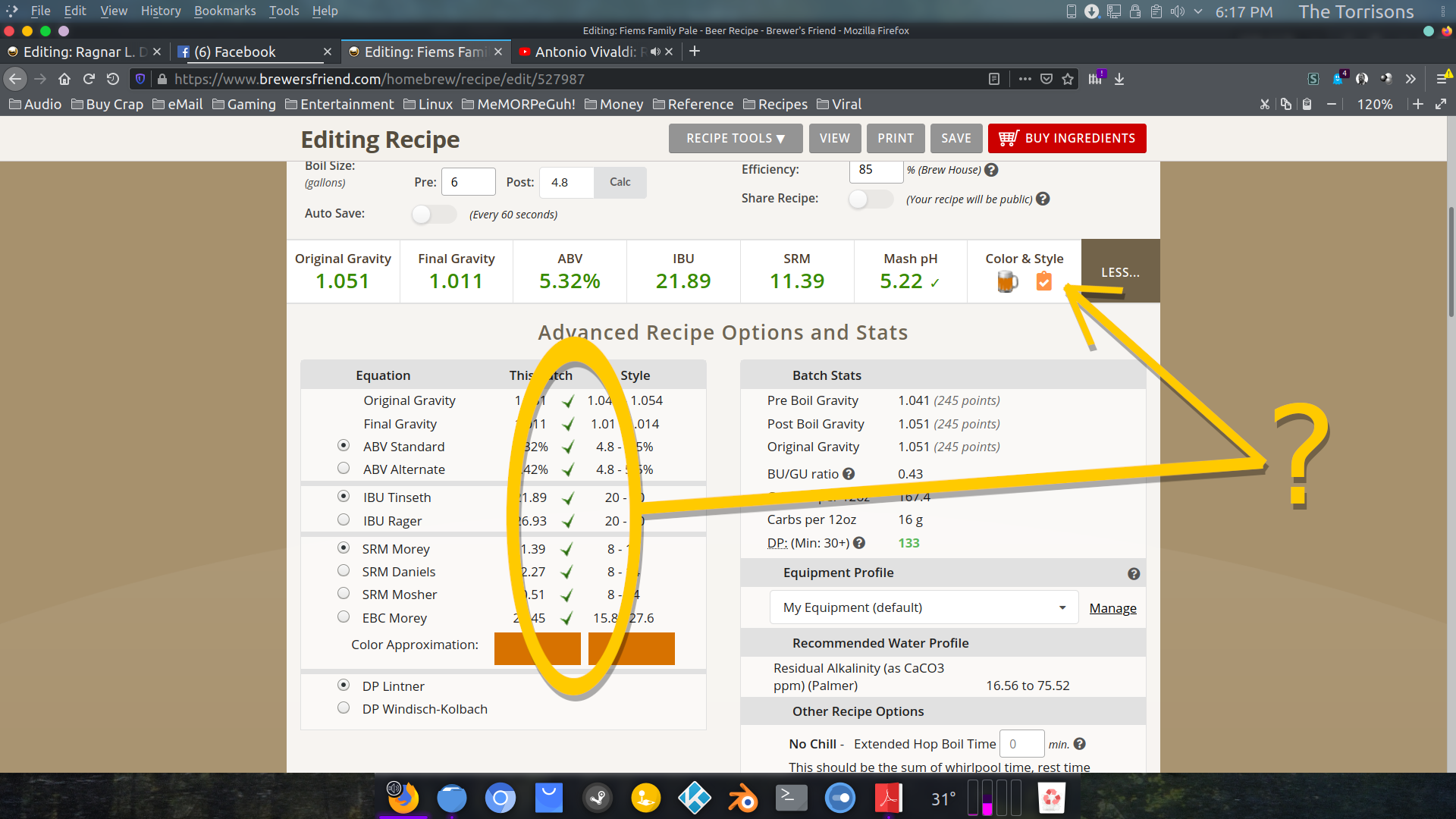
Task: Click the boil size Calc button
Action: pos(620,182)
